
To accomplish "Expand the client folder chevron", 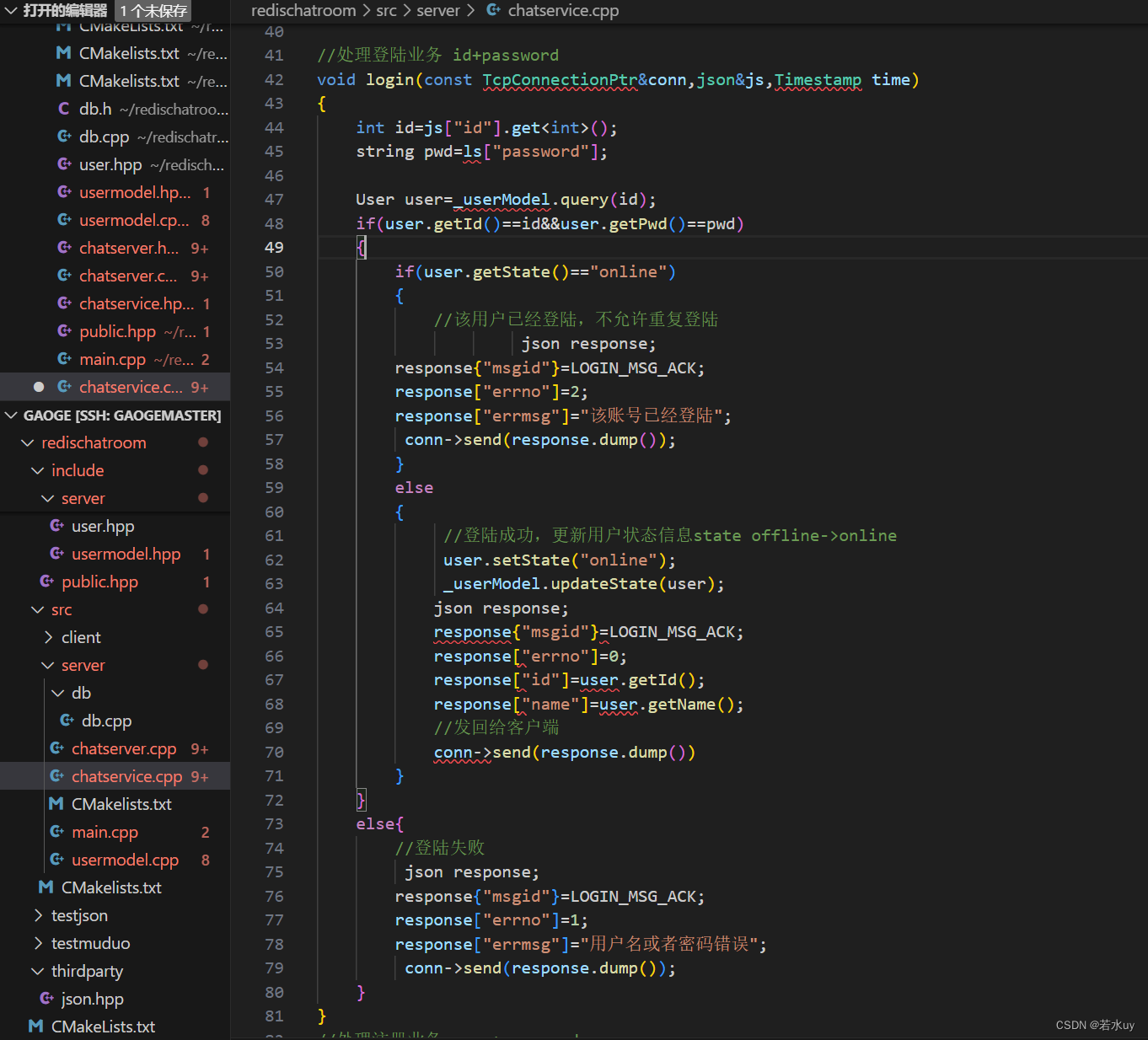I will (48, 638).
